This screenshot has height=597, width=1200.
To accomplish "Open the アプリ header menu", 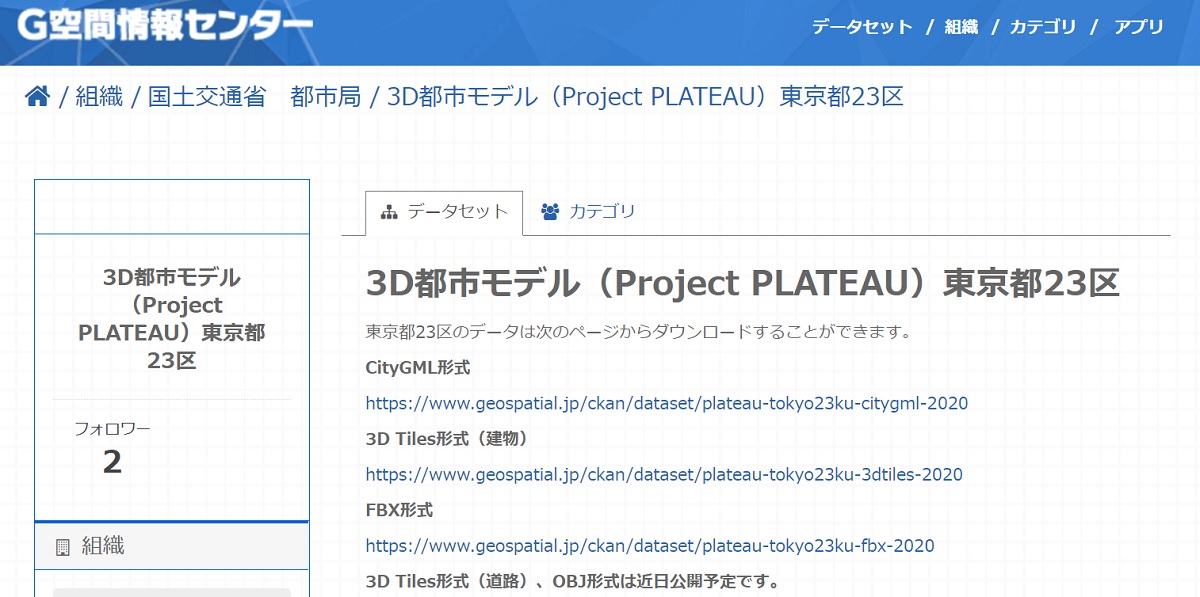I will click(1139, 27).
